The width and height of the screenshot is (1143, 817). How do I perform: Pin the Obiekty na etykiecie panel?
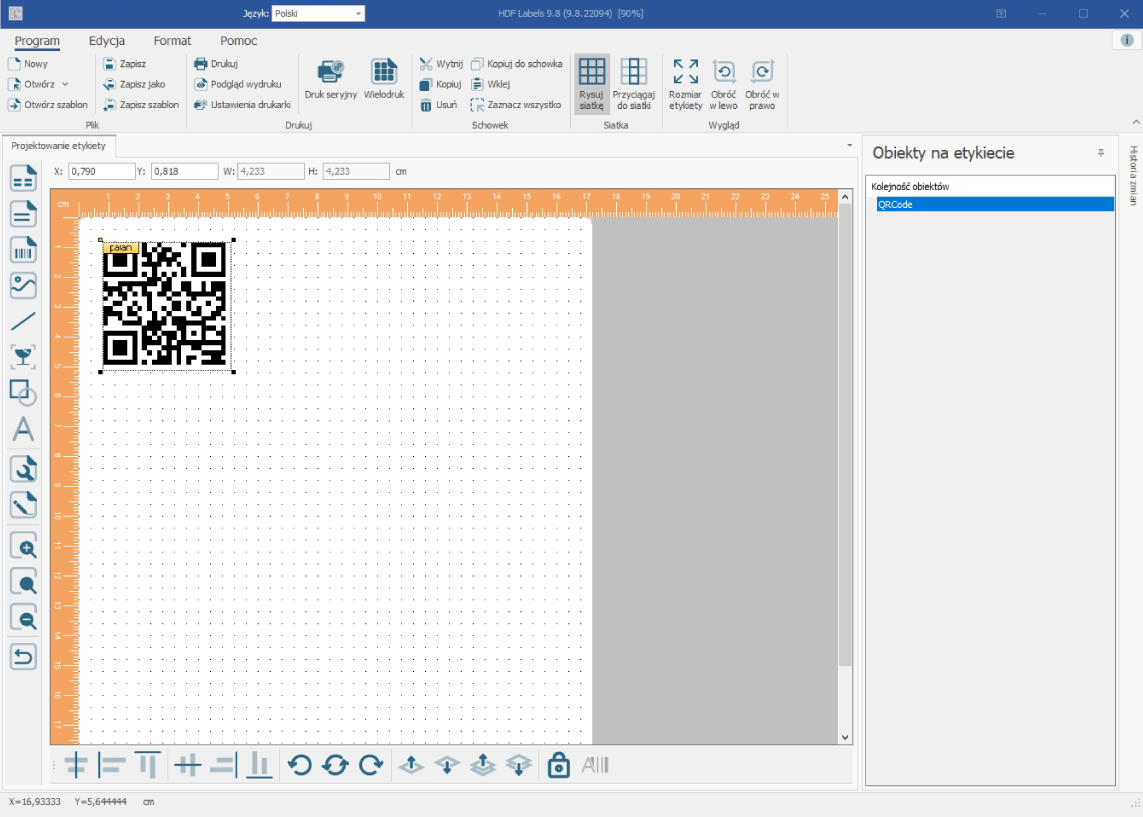(x=1101, y=153)
